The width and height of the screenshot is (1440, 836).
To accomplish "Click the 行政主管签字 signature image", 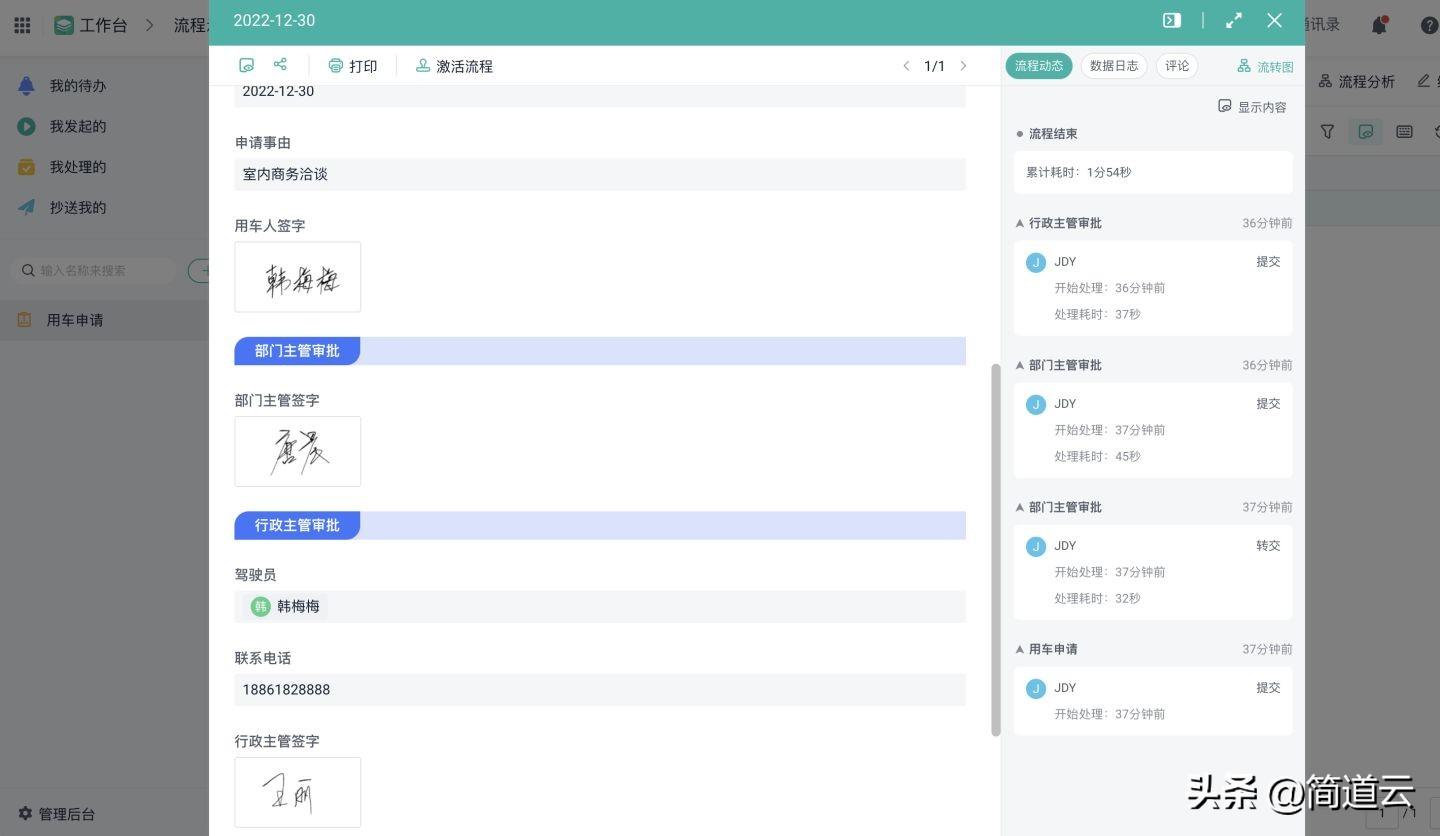I will pos(298,792).
